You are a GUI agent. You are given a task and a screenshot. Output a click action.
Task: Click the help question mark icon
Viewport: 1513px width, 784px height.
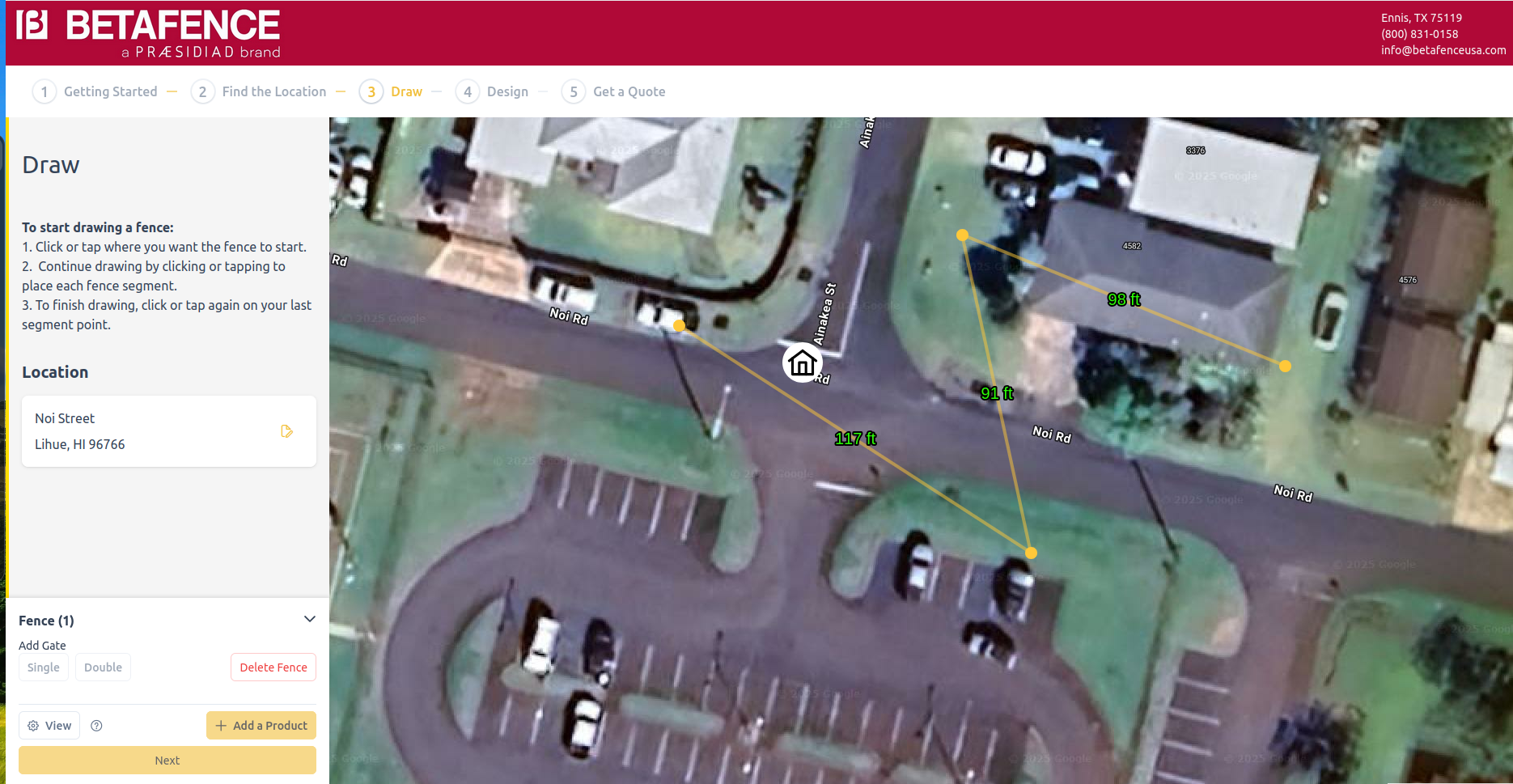point(97,726)
